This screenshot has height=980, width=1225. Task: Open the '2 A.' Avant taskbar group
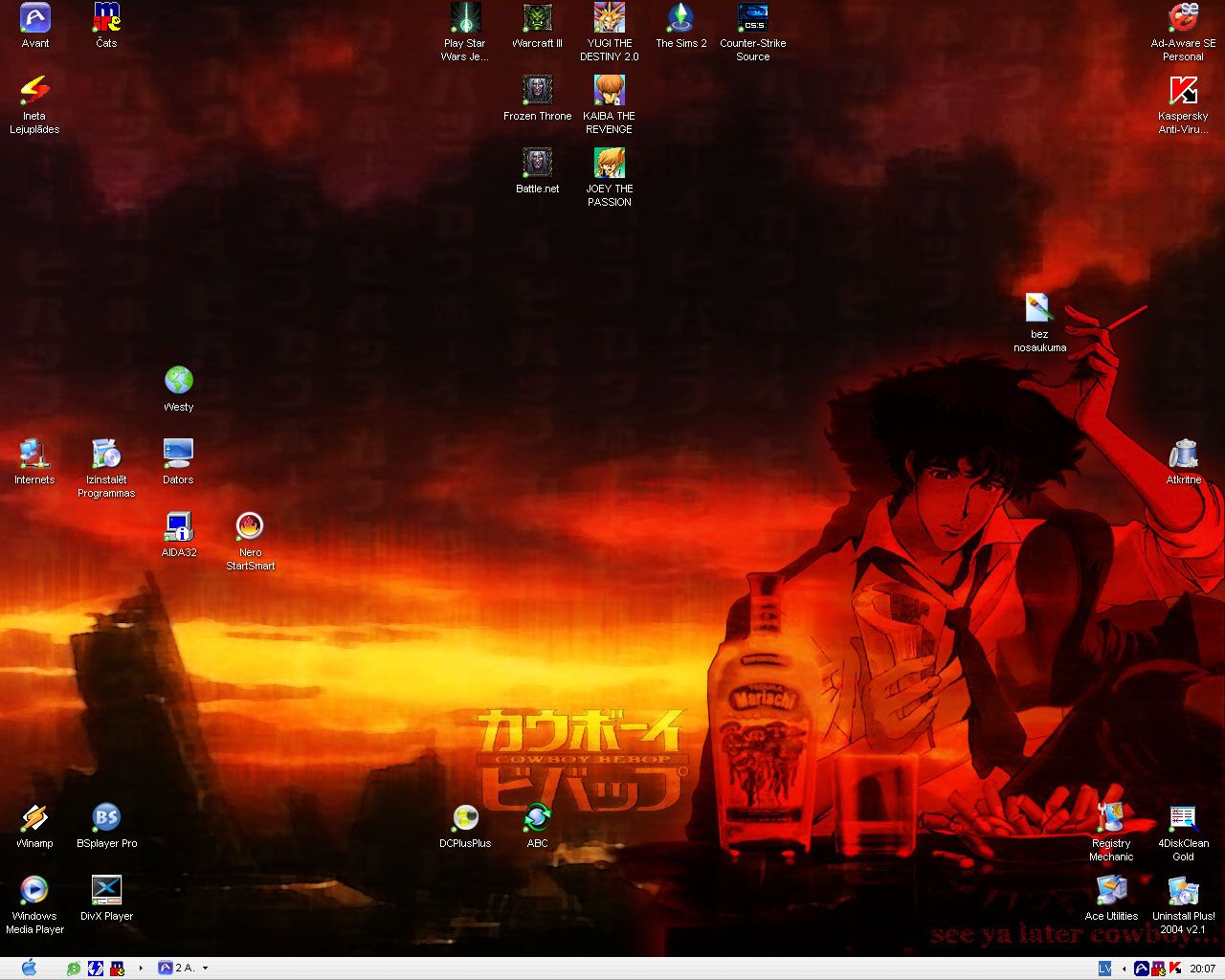pos(183,969)
